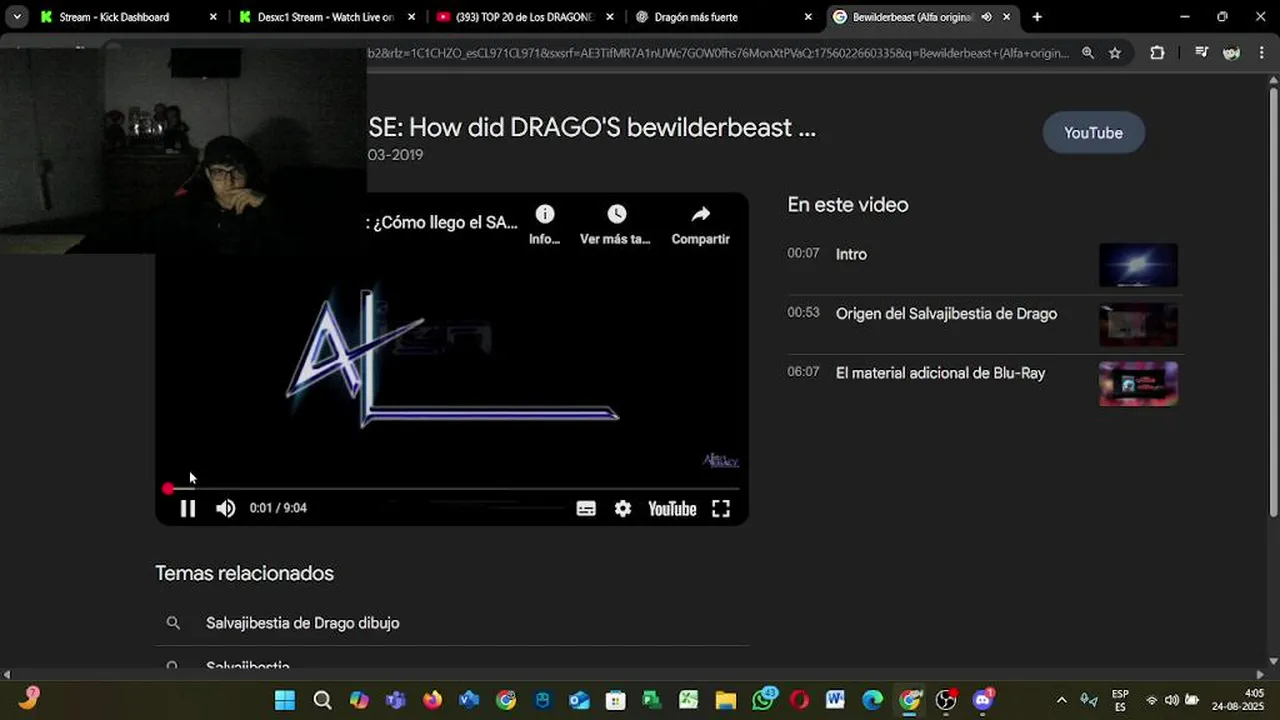Image resolution: width=1280 pixels, height=720 pixels.
Task: Jump to Origen del Salvajibestia de Drago chapter
Action: [946, 313]
